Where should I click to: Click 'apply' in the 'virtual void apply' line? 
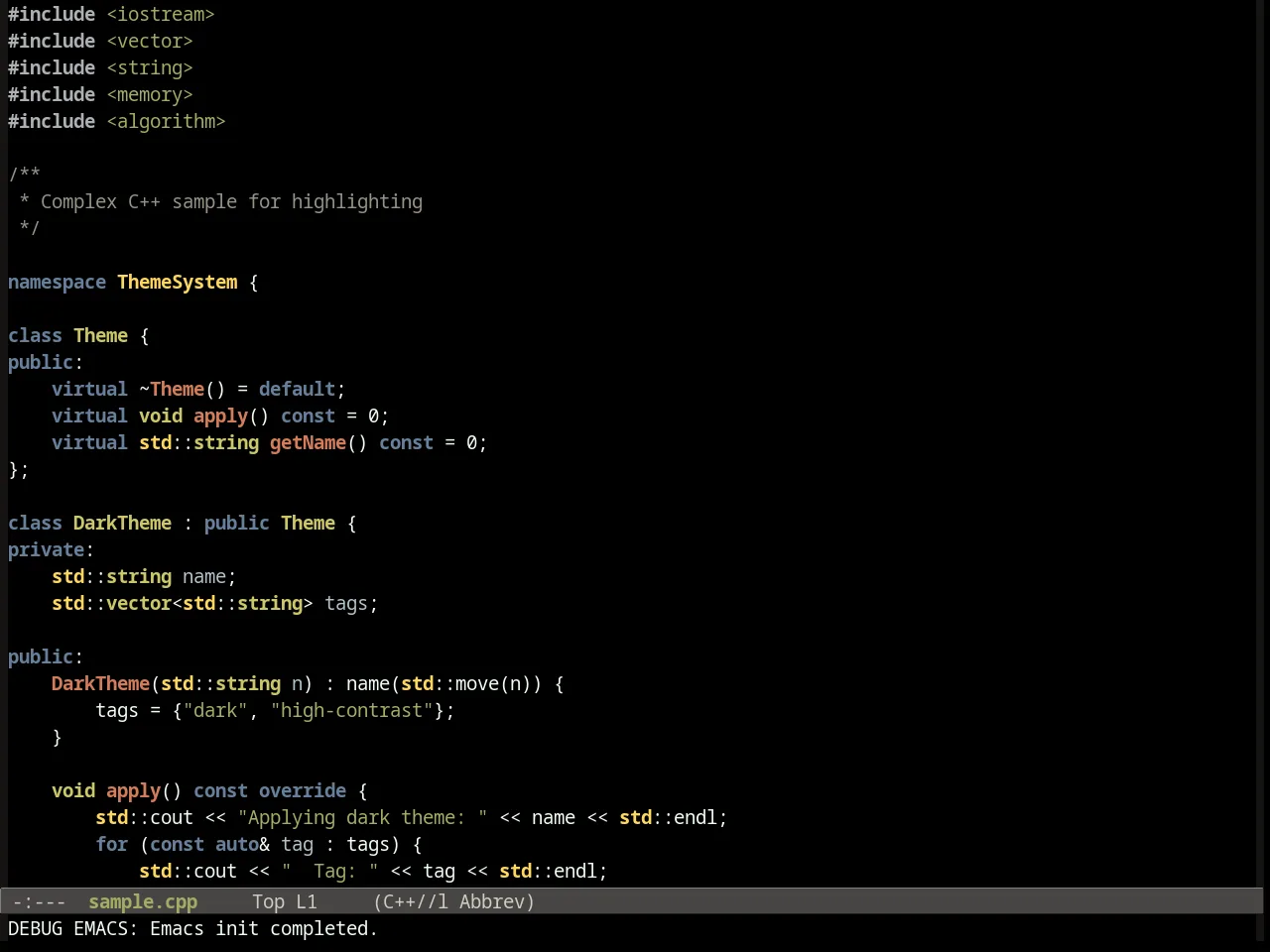pyautogui.click(x=220, y=416)
